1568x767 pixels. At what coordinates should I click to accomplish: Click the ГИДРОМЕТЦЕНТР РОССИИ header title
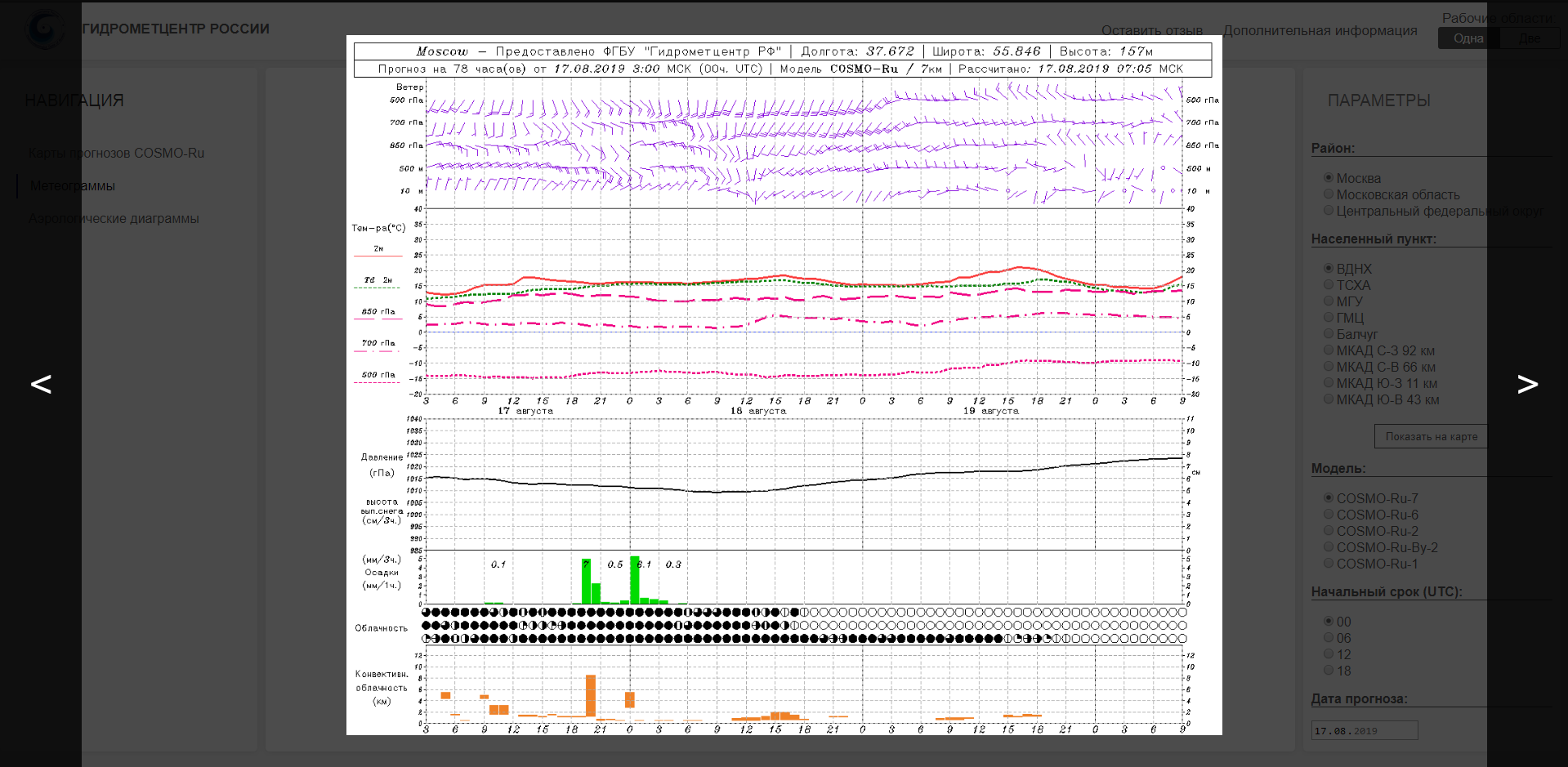(176, 29)
